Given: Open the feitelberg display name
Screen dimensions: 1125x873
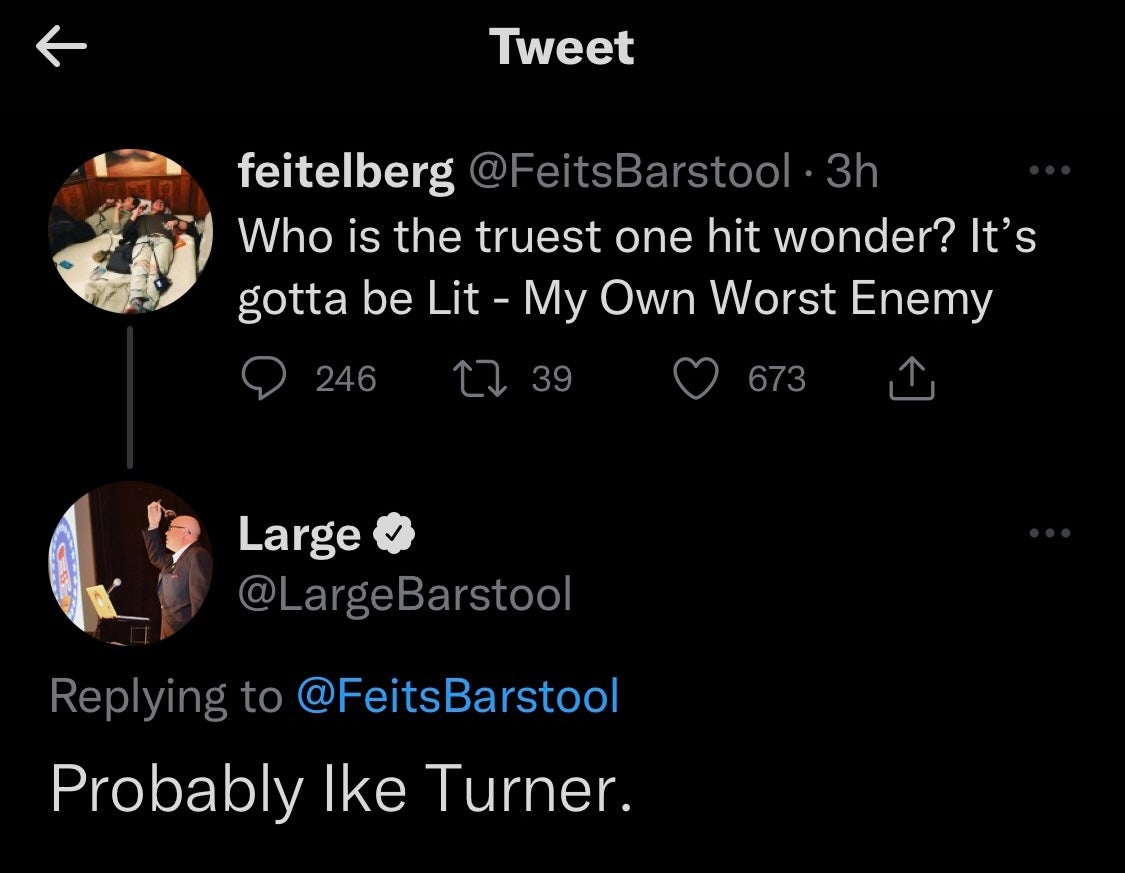Looking at the screenshot, I should [x=345, y=173].
